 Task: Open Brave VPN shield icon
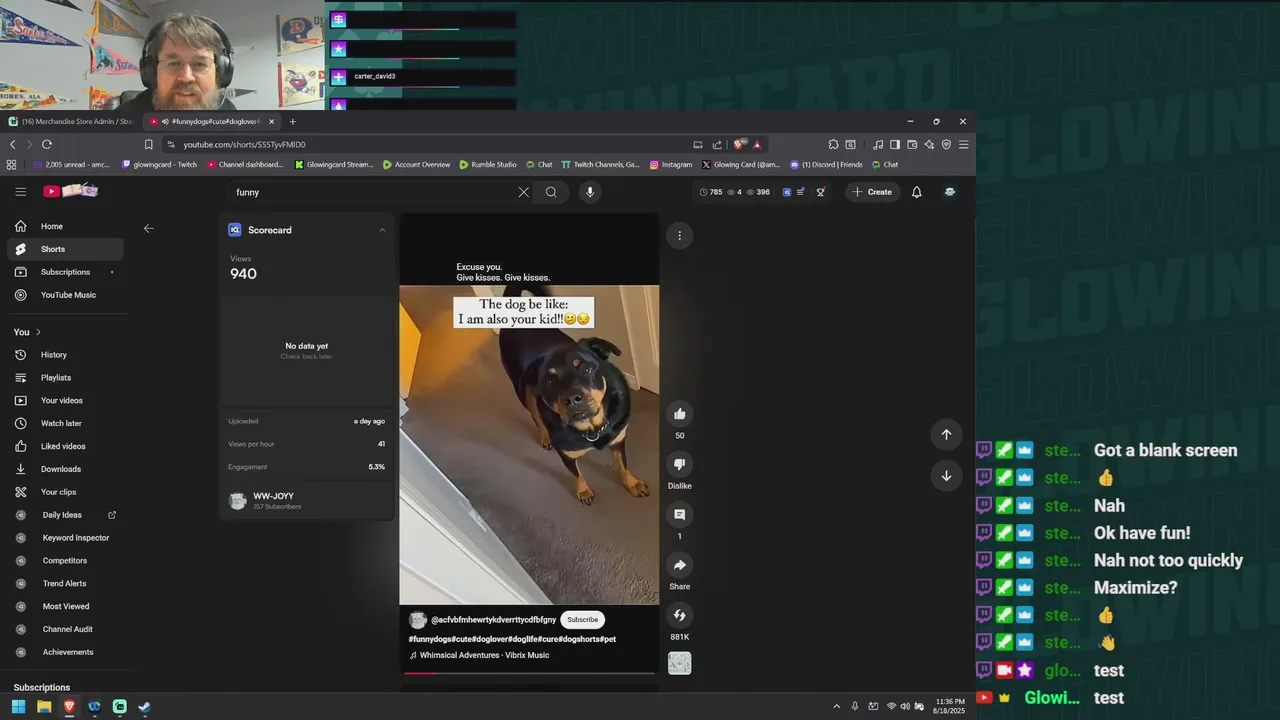click(x=946, y=144)
